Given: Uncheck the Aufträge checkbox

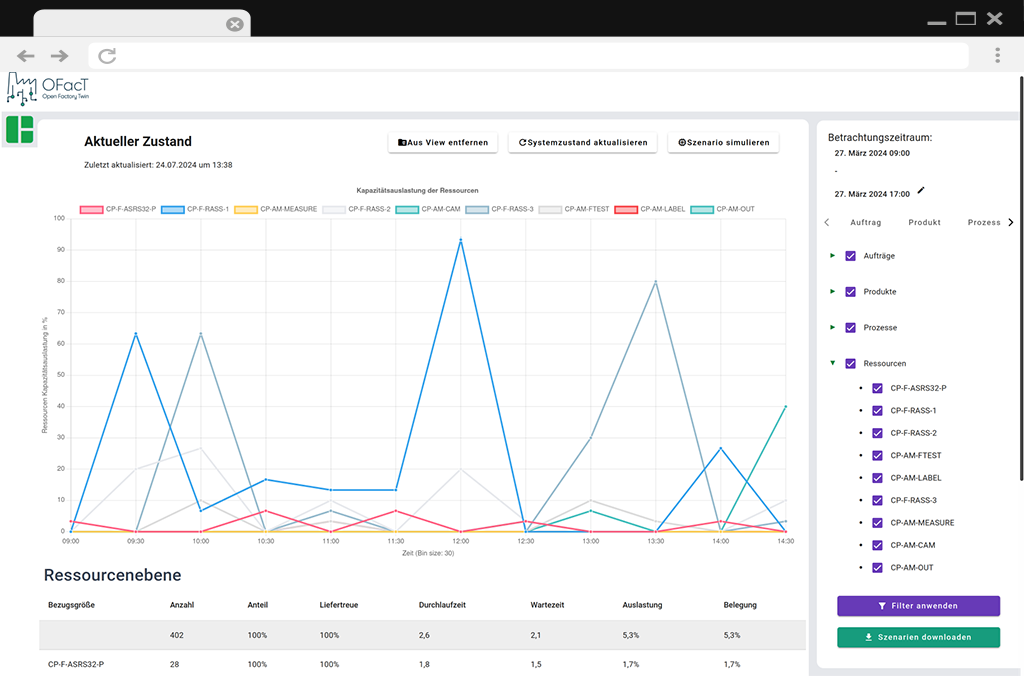Looking at the screenshot, I should coord(850,256).
